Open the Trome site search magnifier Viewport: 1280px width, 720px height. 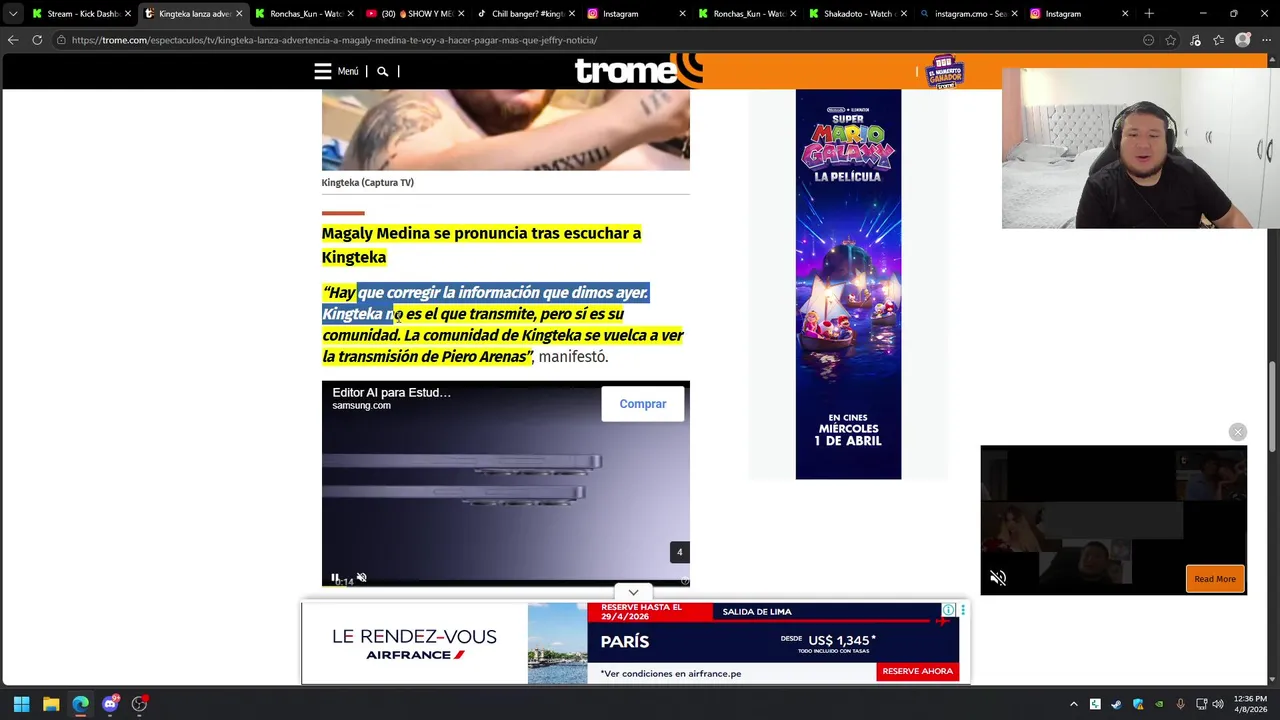pyautogui.click(x=382, y=71)
